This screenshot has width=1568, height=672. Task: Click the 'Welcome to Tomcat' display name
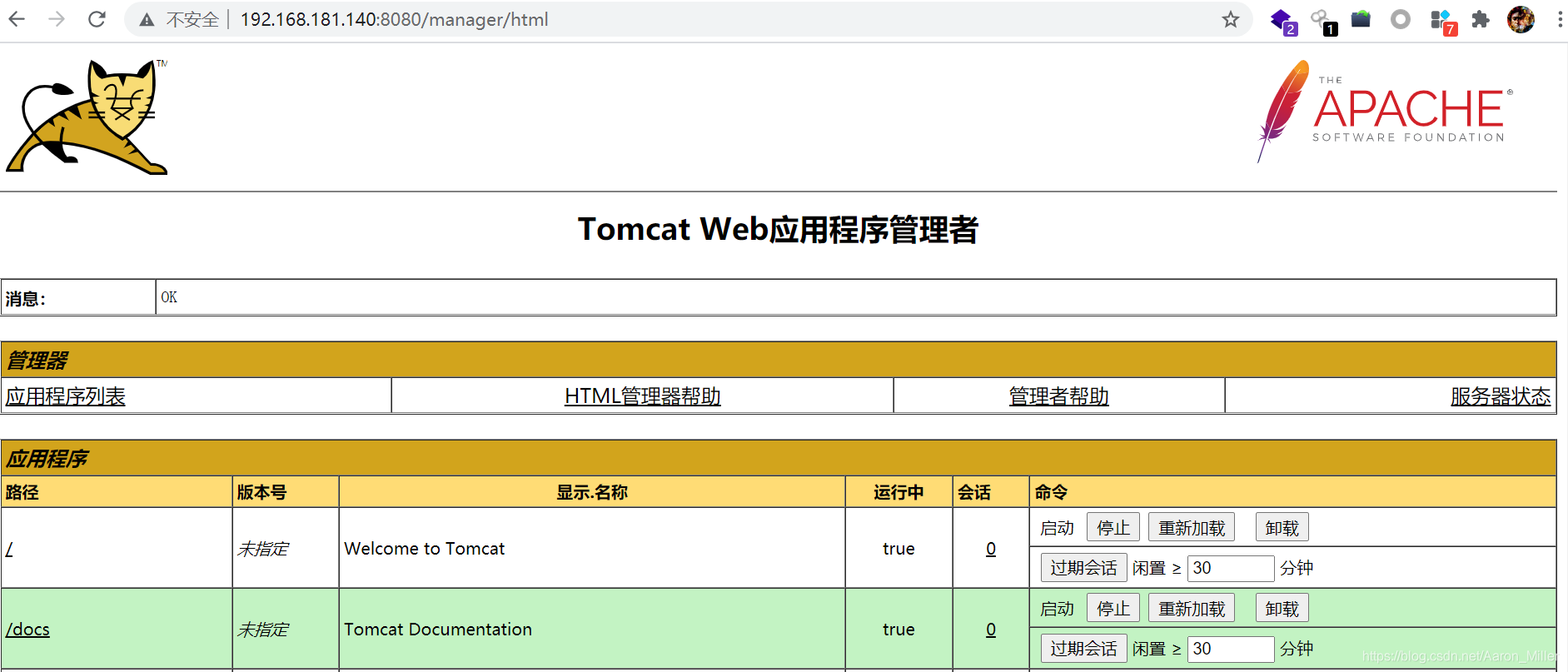click(425, 549)
